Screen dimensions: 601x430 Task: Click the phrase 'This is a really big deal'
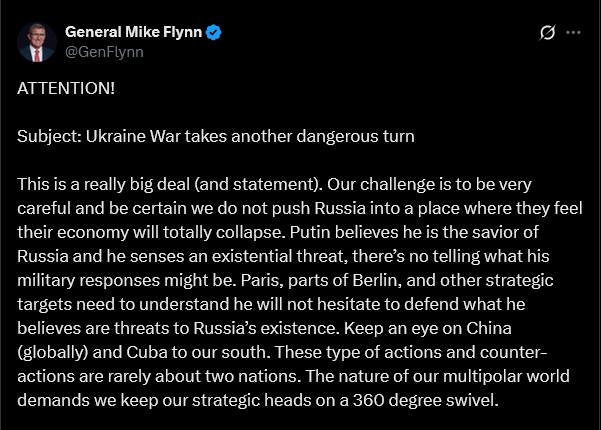click(x=107, y=183)
